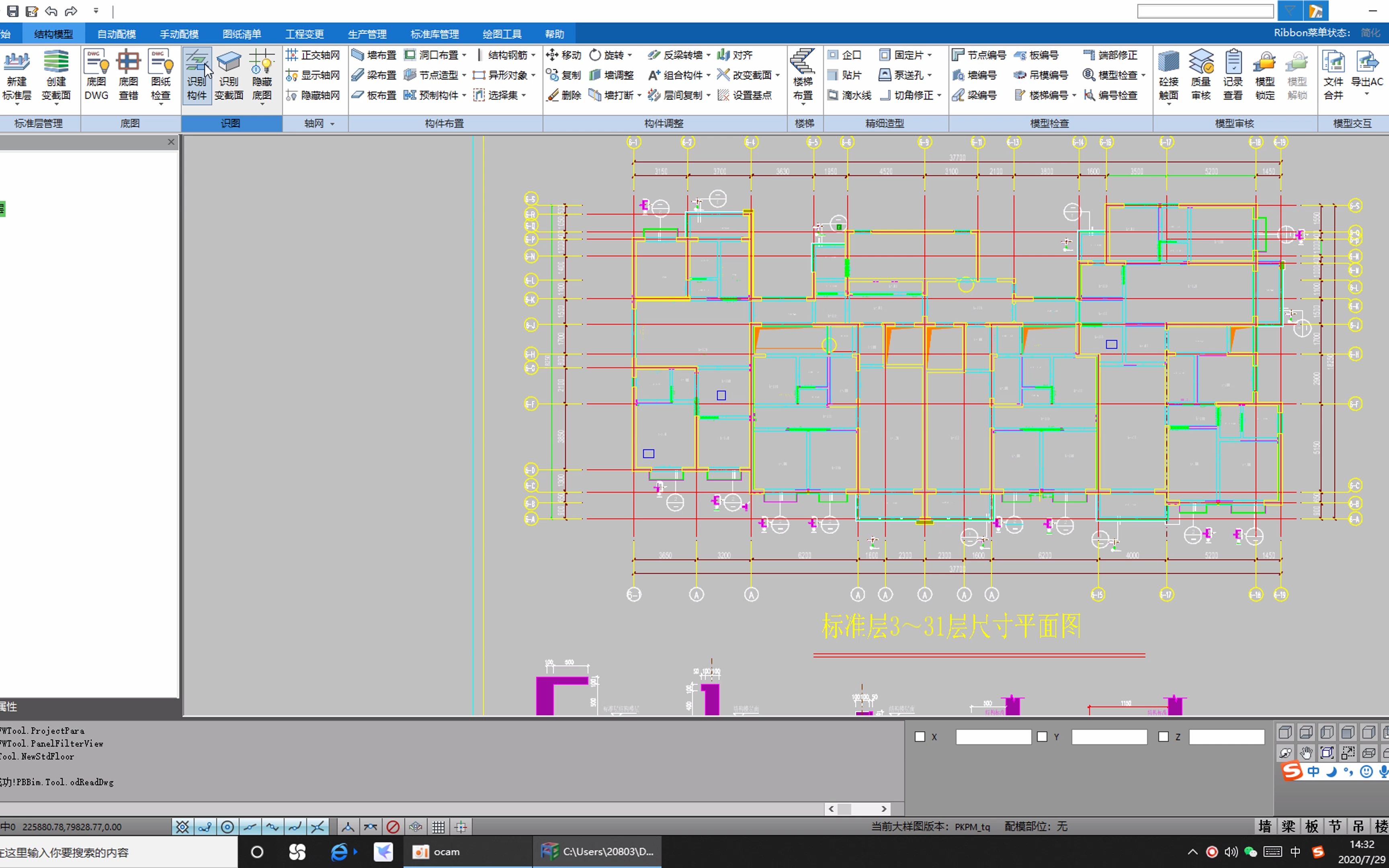
Task: Toggle the red no-snap circle icon
Action: [x=393, y=827]
